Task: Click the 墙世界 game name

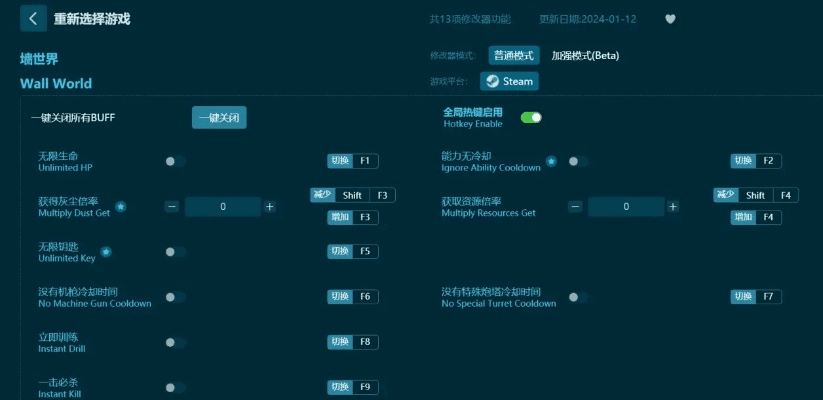Action: [39, 59]
